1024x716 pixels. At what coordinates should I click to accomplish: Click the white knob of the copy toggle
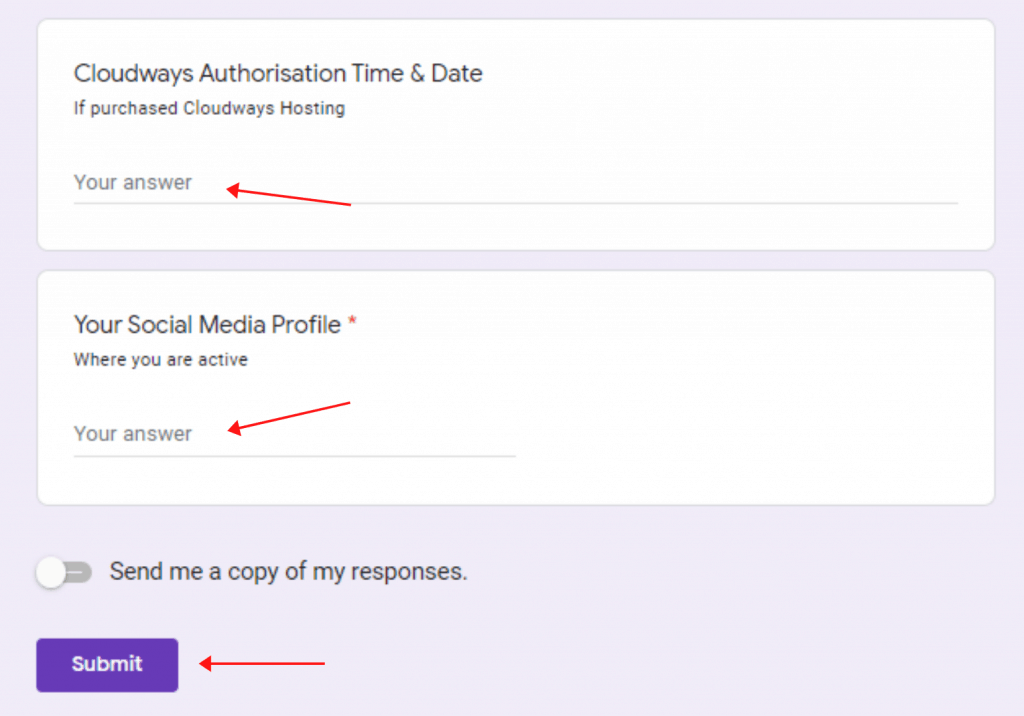[x=50, y=573]
